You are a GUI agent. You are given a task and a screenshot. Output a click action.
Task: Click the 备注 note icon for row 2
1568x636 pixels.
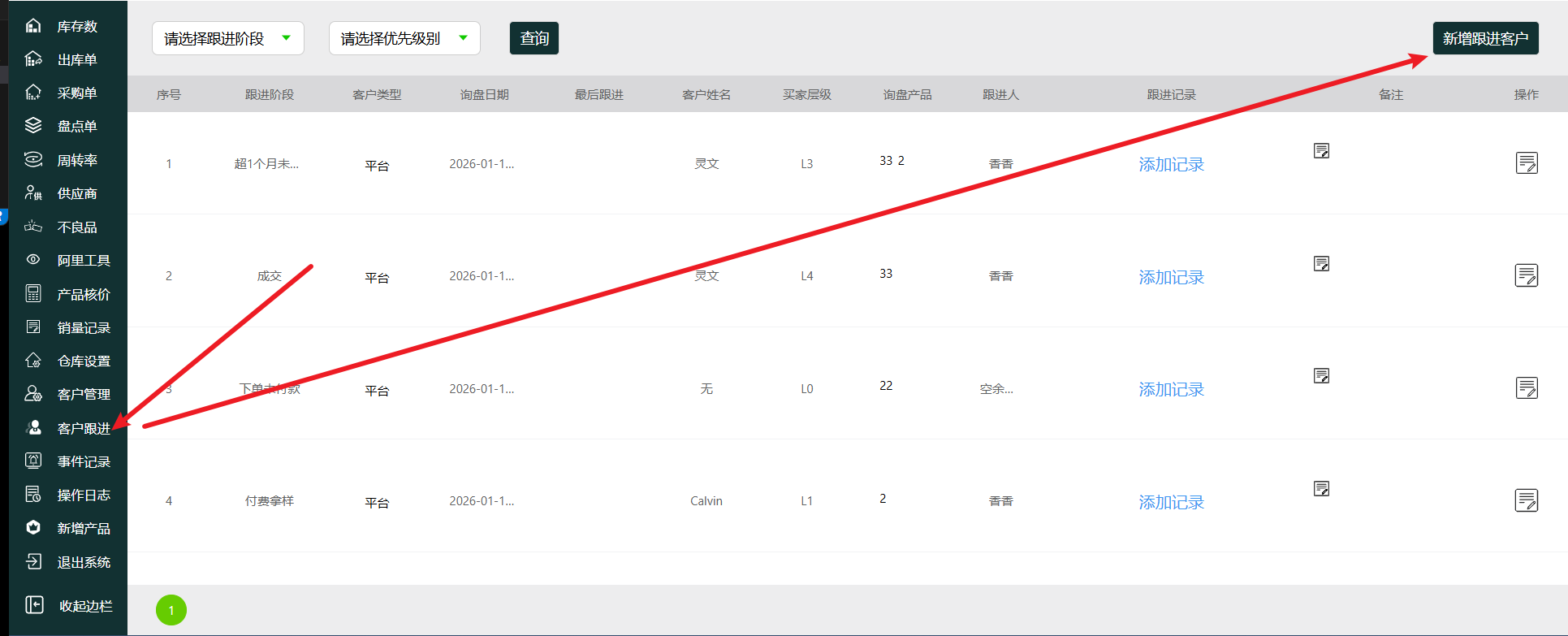pyautogui.click(x=1321, y=264)
